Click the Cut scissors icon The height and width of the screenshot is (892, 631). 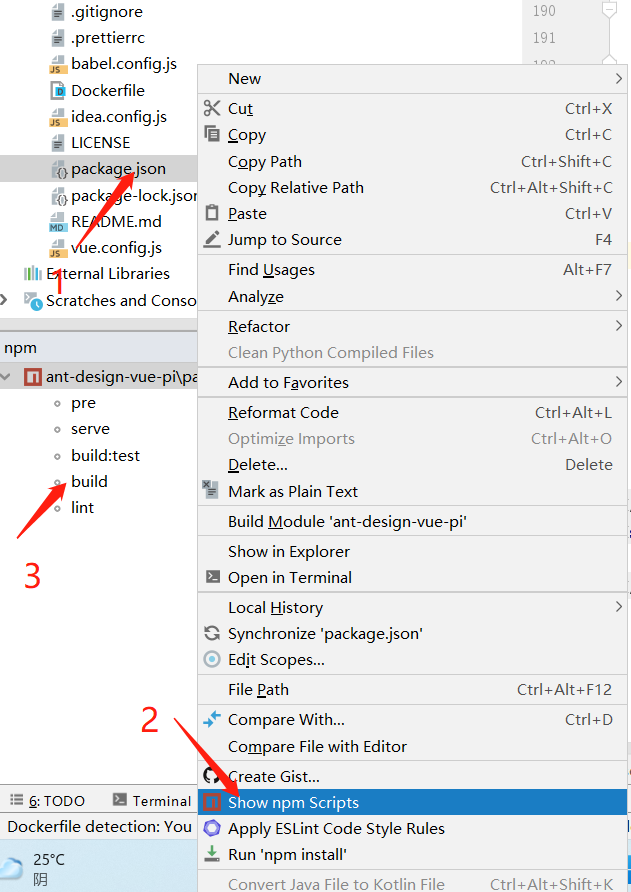tap(212, 108)
